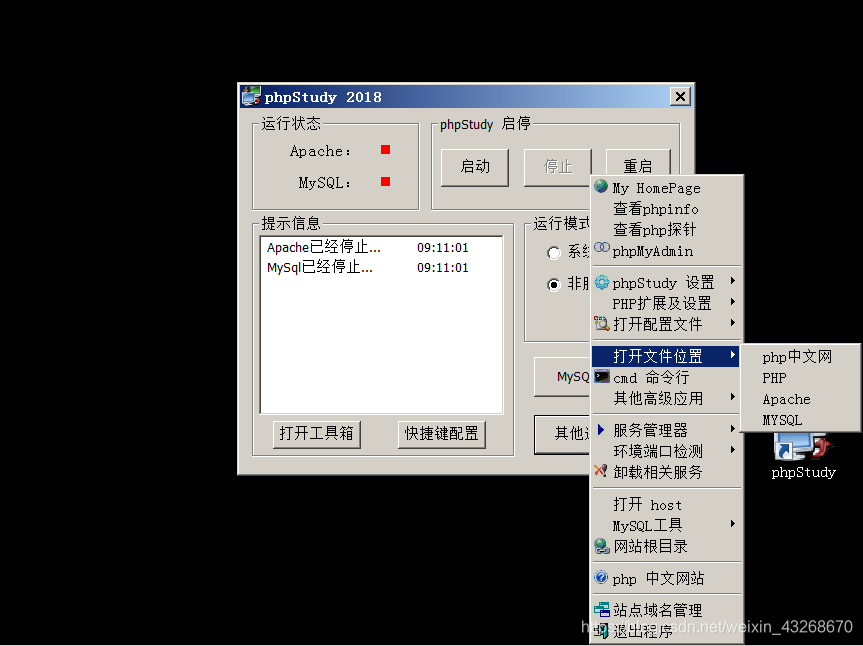Click the phpStudy title bar icon

[x=251, y=96]
